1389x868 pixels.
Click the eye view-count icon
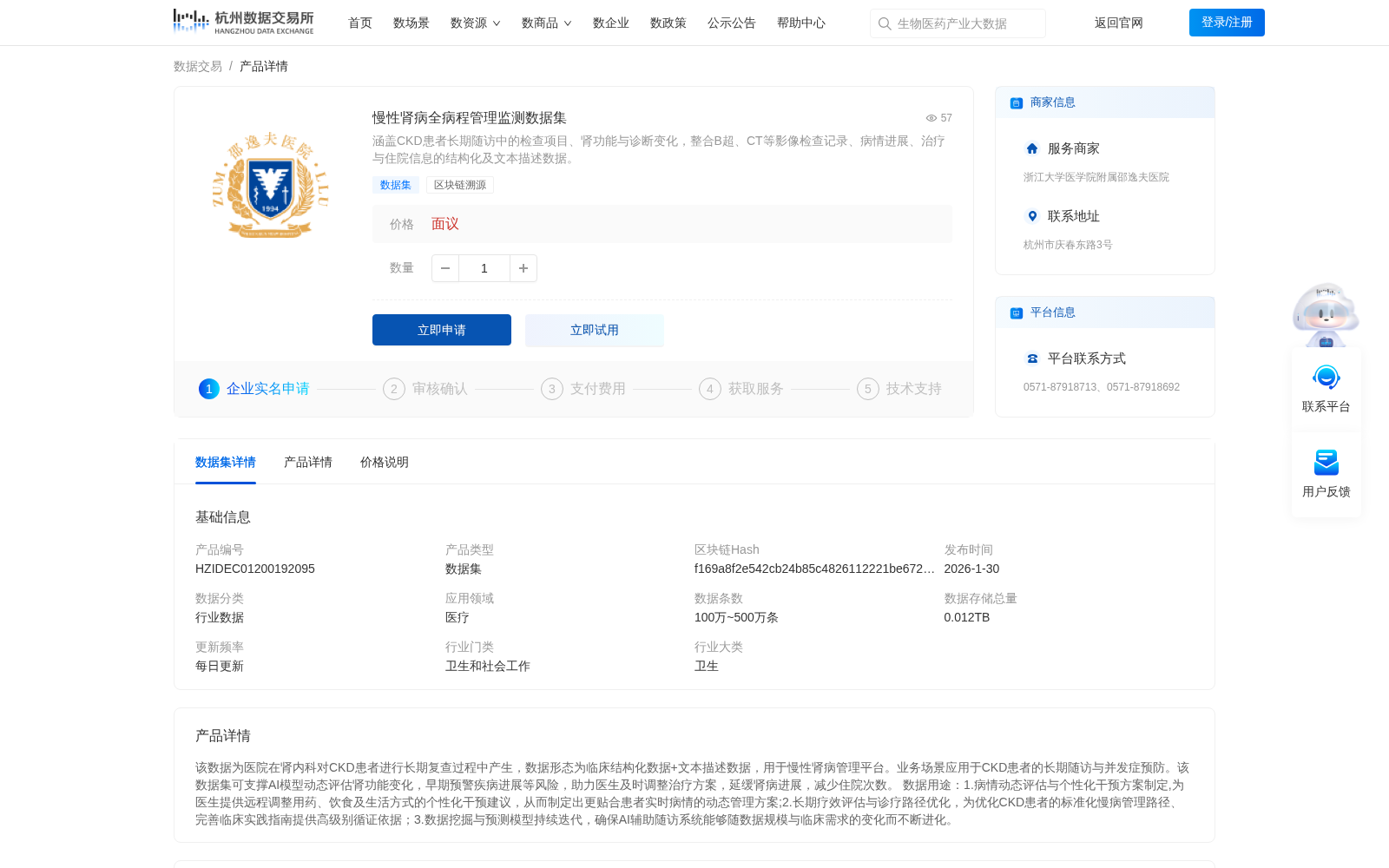coord(931,118)
